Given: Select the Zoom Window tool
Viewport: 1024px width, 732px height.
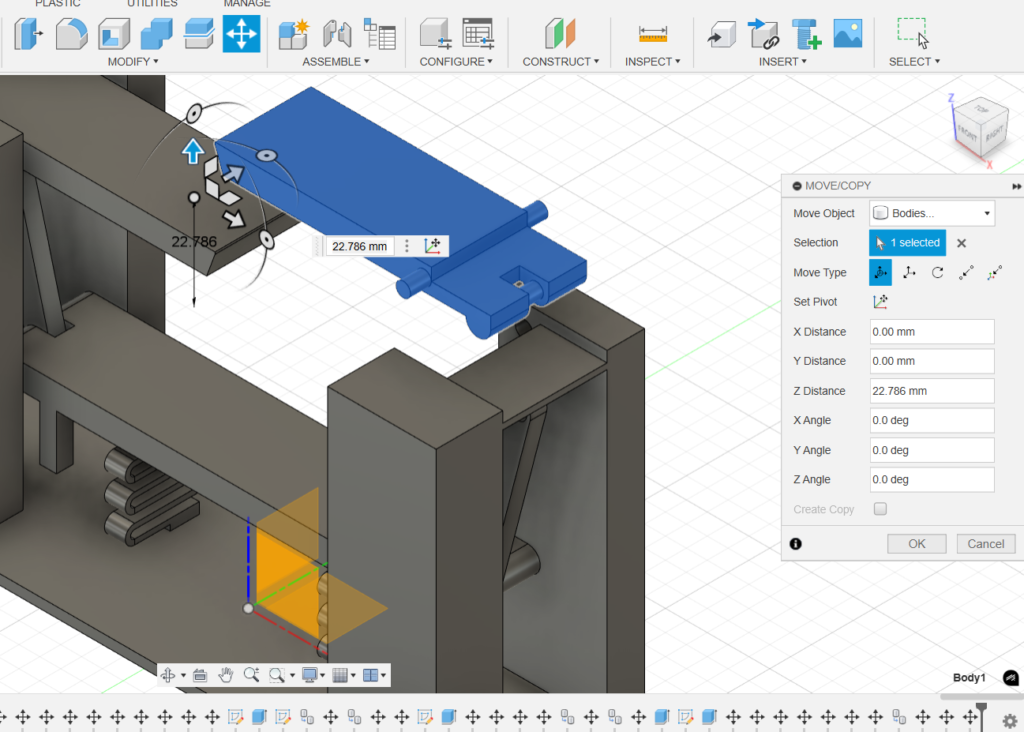Looking at the screenshot, I should click(x=277, y=675).
